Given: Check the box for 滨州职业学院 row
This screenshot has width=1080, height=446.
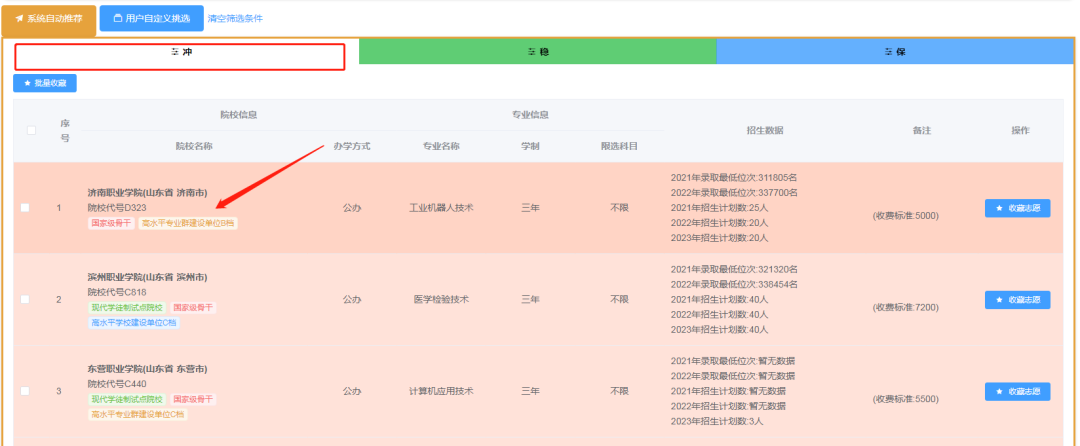Looking at the screenshot, I should coord(25,299).
